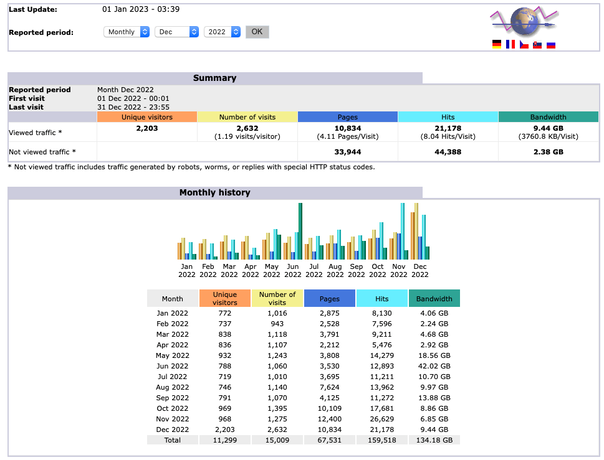Click the OK button
Image resolution: width=604 pixels, height=460 pixels.
pos(257,32)
